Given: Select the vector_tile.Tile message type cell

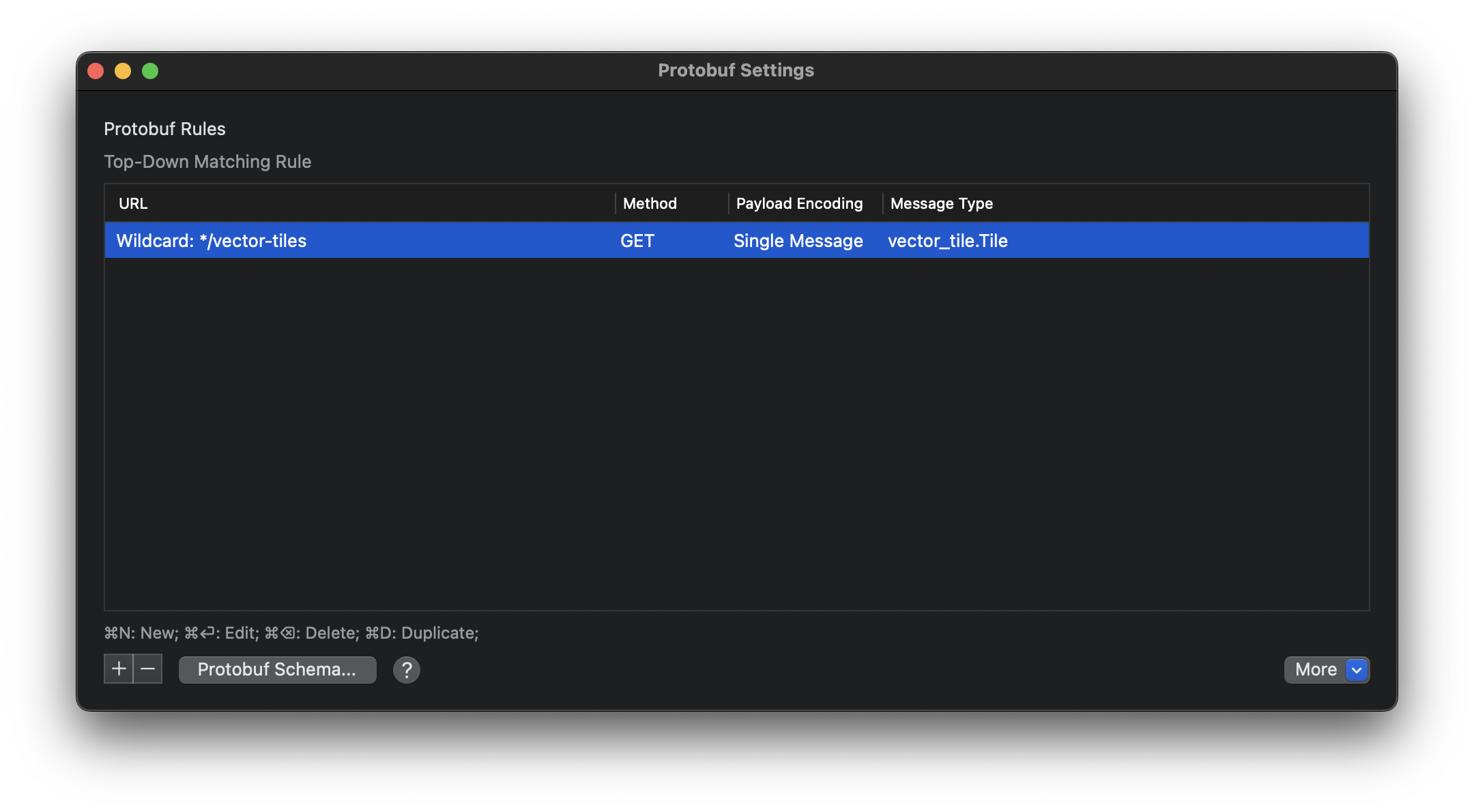Looking at the screenshot, I should [x=948, y=240].
